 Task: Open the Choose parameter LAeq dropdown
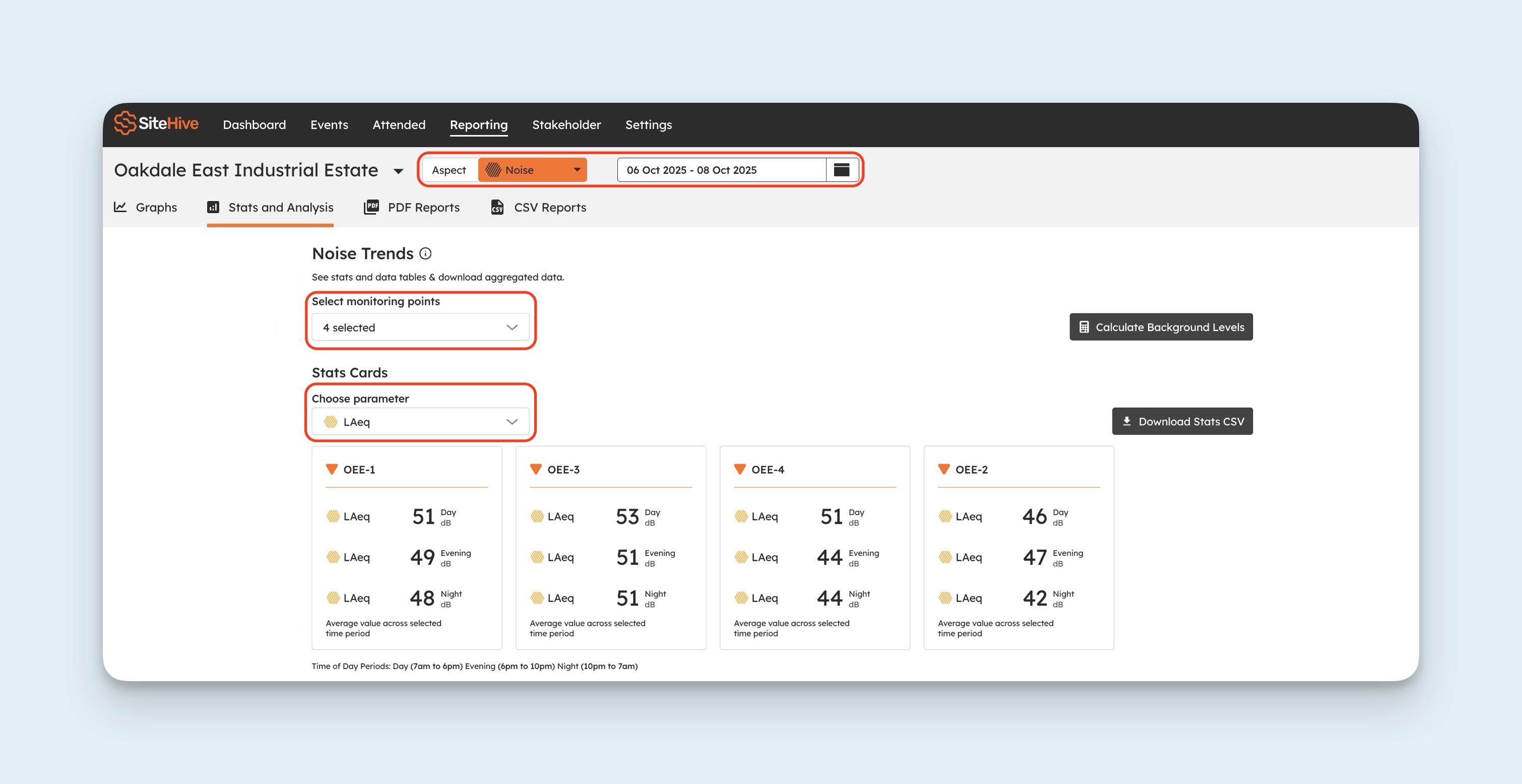click(420, 422)
